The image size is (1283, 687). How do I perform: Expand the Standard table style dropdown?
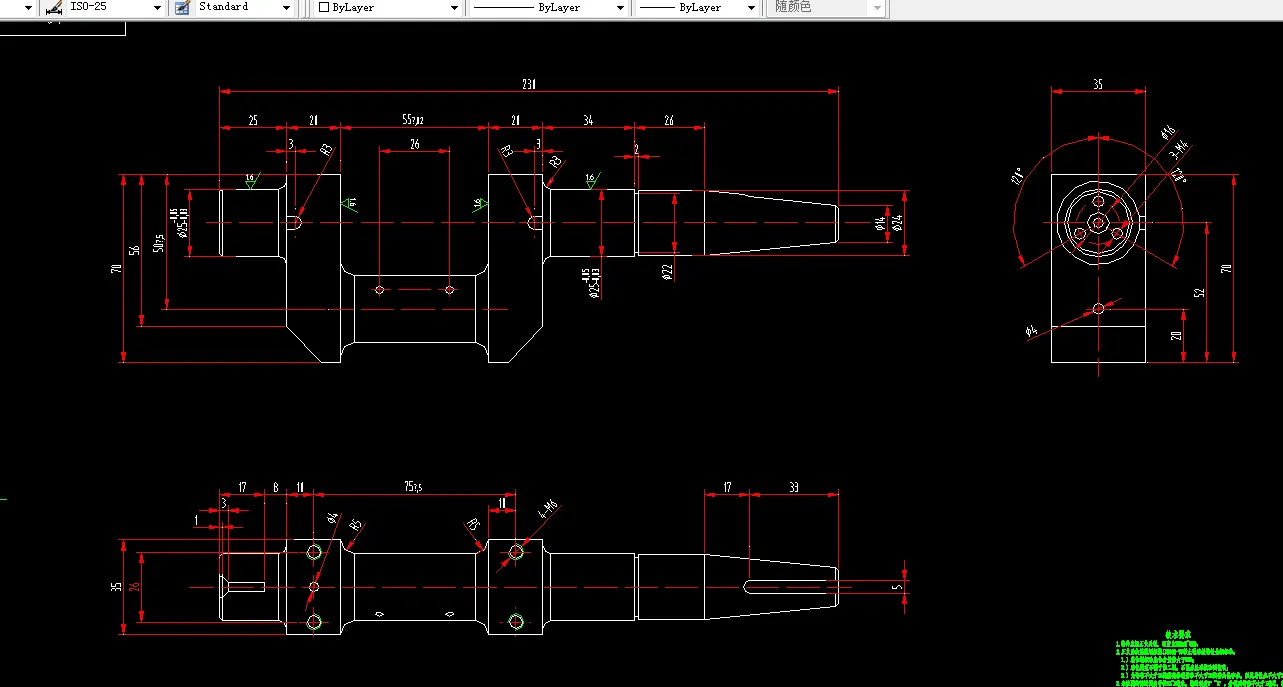tap(287, 8)
